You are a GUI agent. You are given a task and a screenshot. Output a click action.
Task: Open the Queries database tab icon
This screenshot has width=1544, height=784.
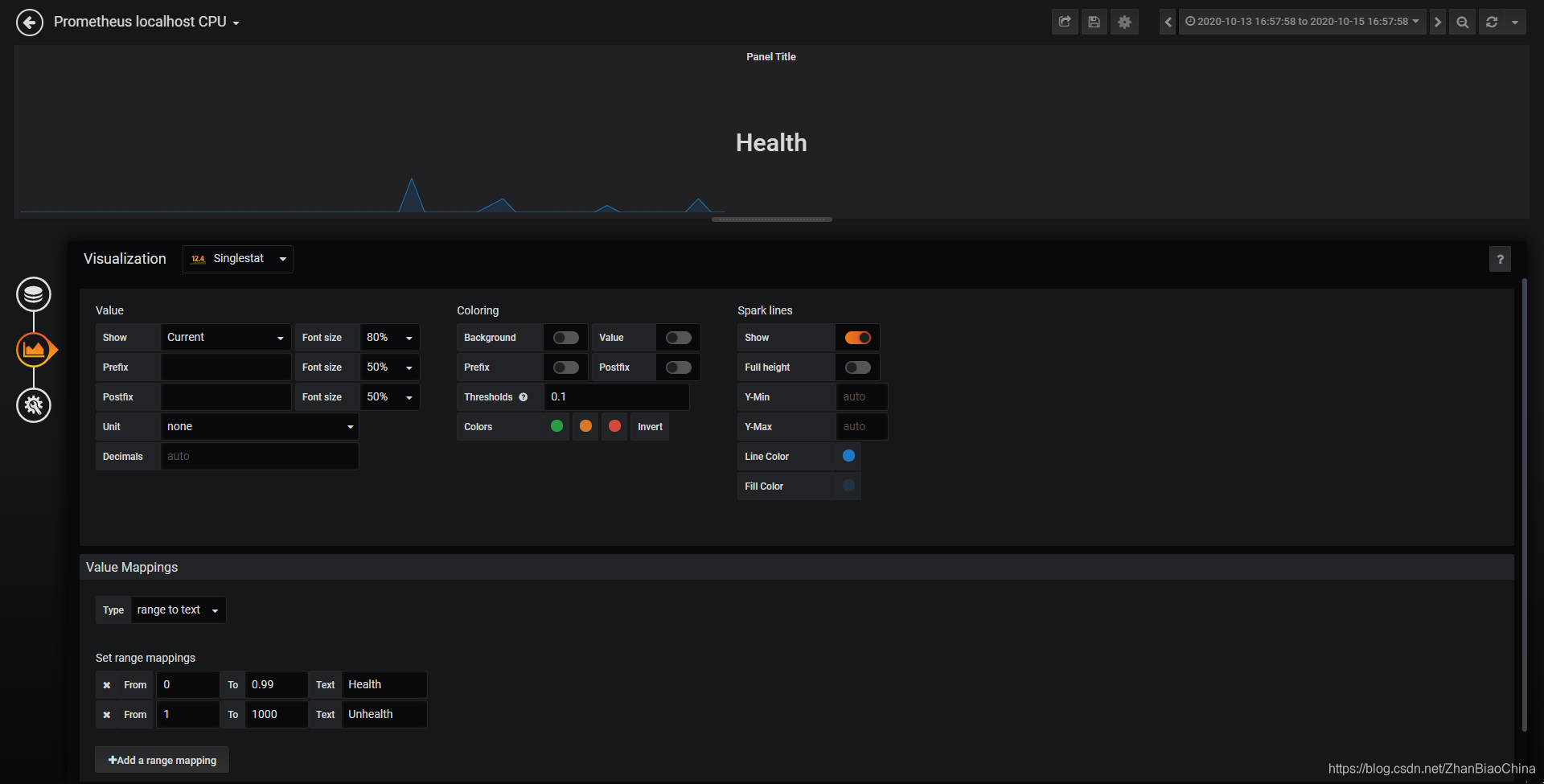click(x=34, y=294)
